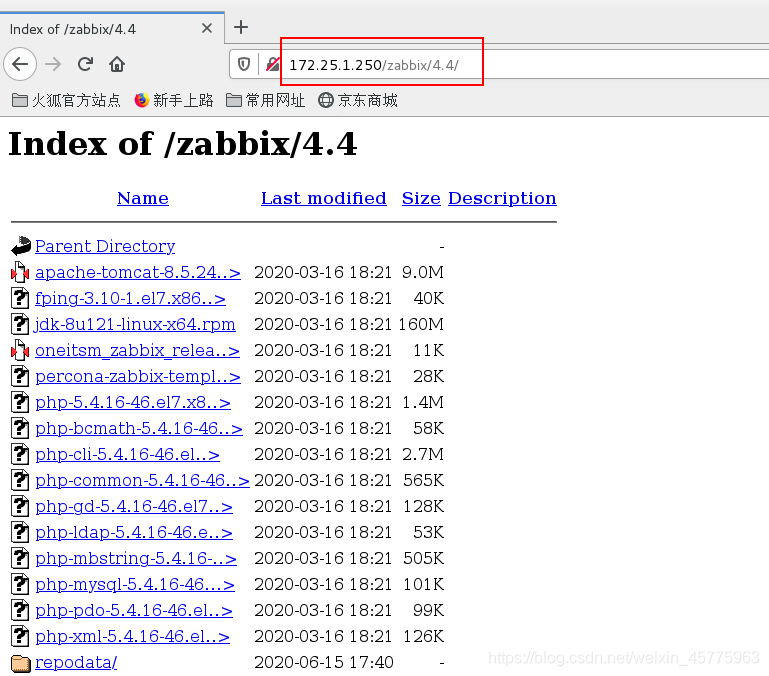Viewport: 769px width, 676px height.
Task: Click the Parent Directory back-arrow icon
Action: (21, 246)
